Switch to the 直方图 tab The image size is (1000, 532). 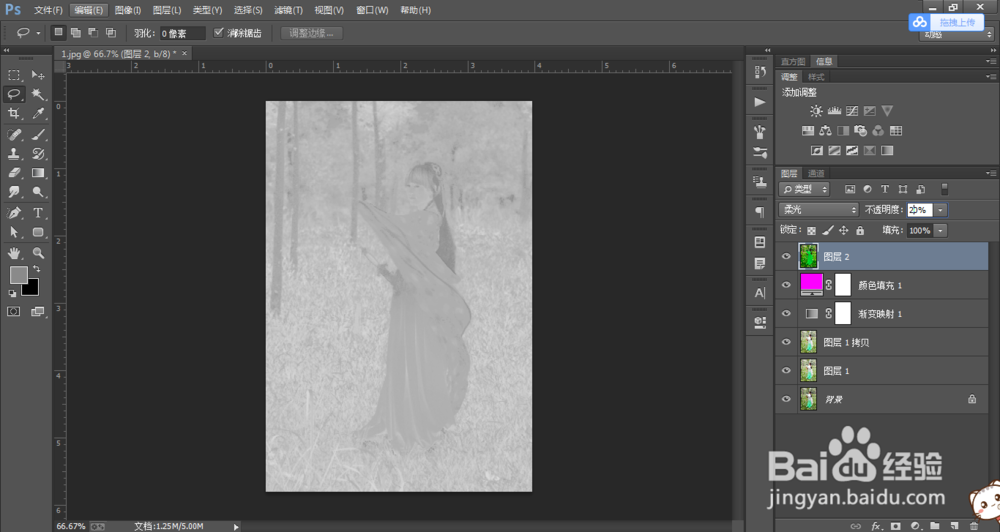pos(793,62)
